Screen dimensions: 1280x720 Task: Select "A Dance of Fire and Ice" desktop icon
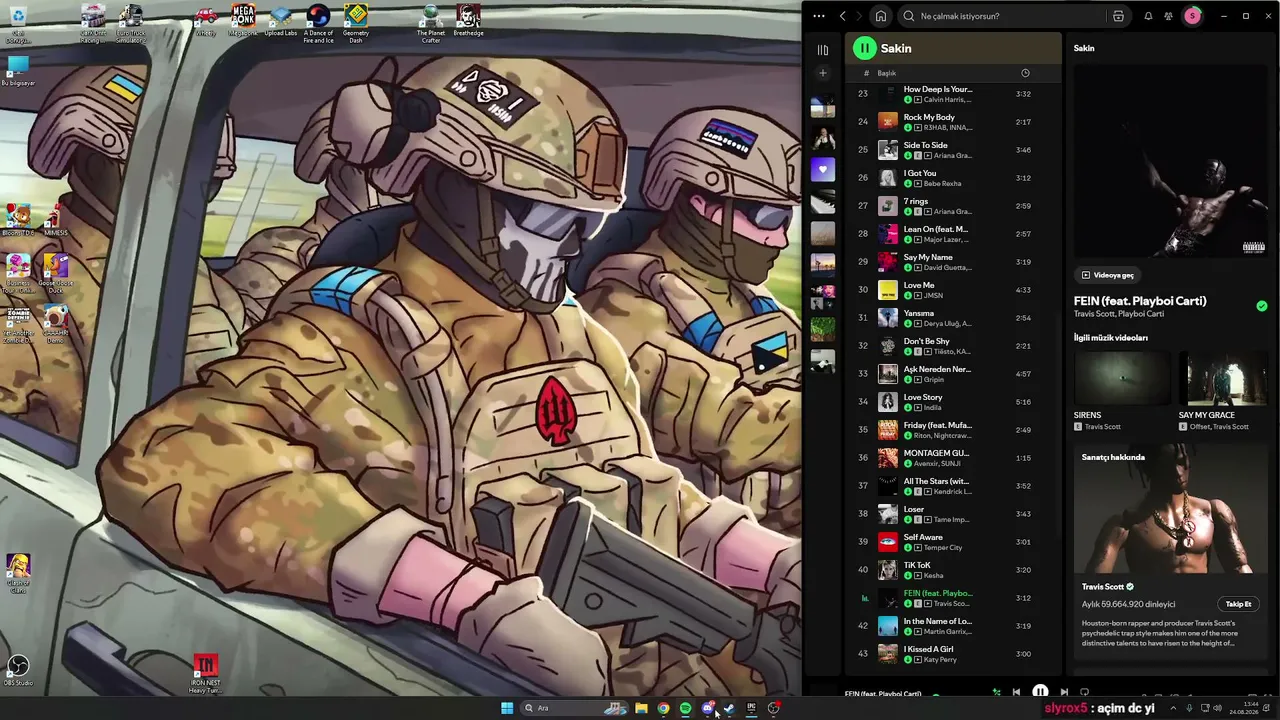tap(318, 24)
